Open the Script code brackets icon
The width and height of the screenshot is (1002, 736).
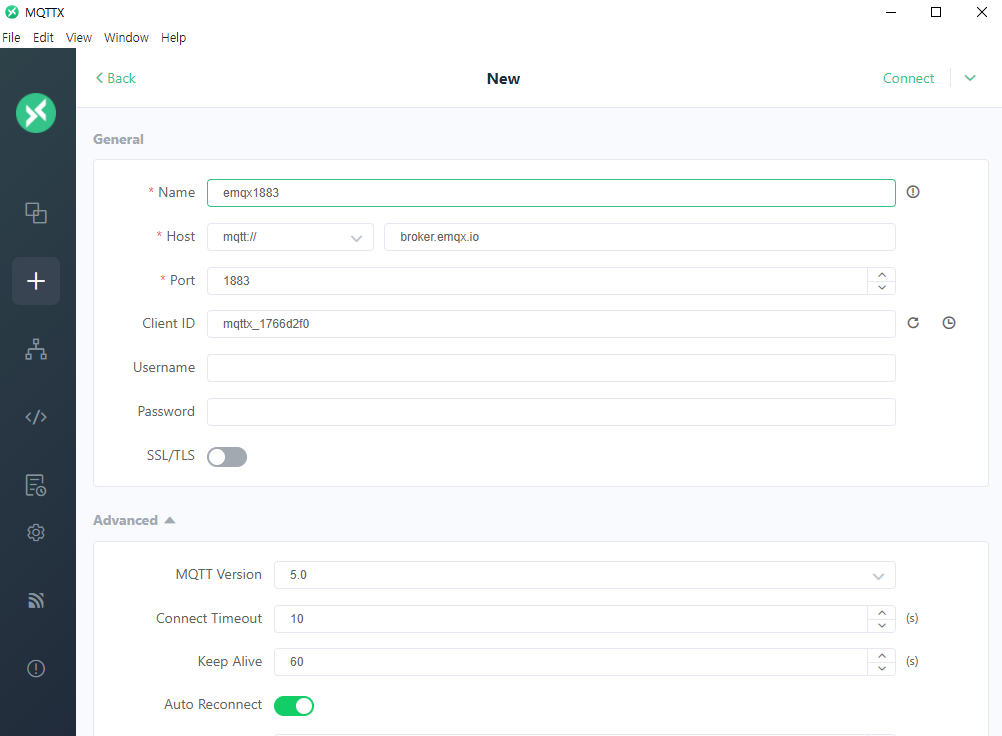[36, 417]
